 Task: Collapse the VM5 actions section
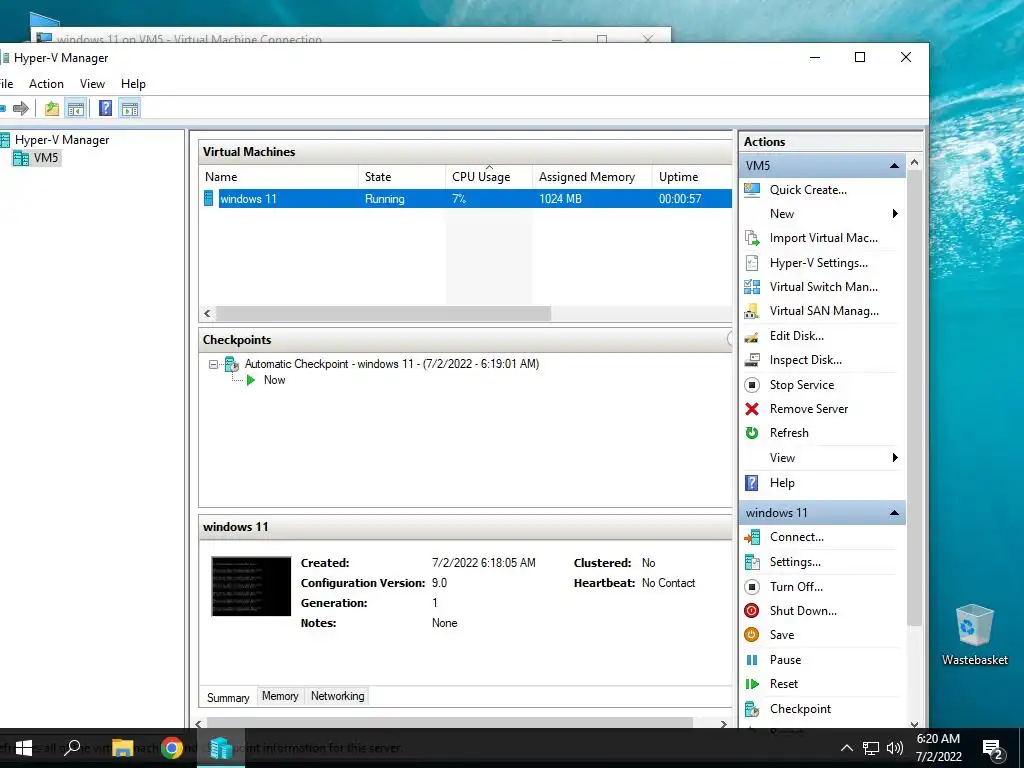click(894, 166)
